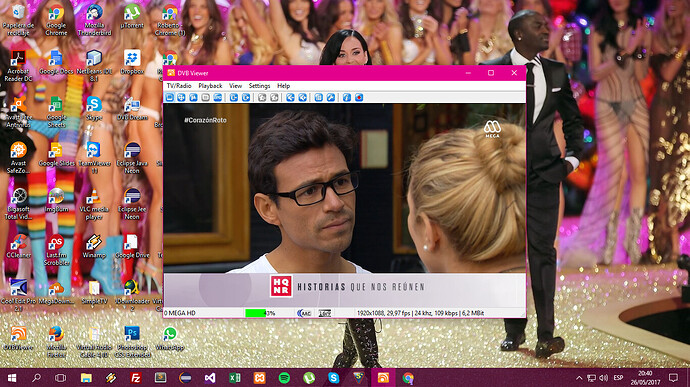
Task: Open the wrench options icon in DVB Viewer toolbar
Action: tap(330, 97)
